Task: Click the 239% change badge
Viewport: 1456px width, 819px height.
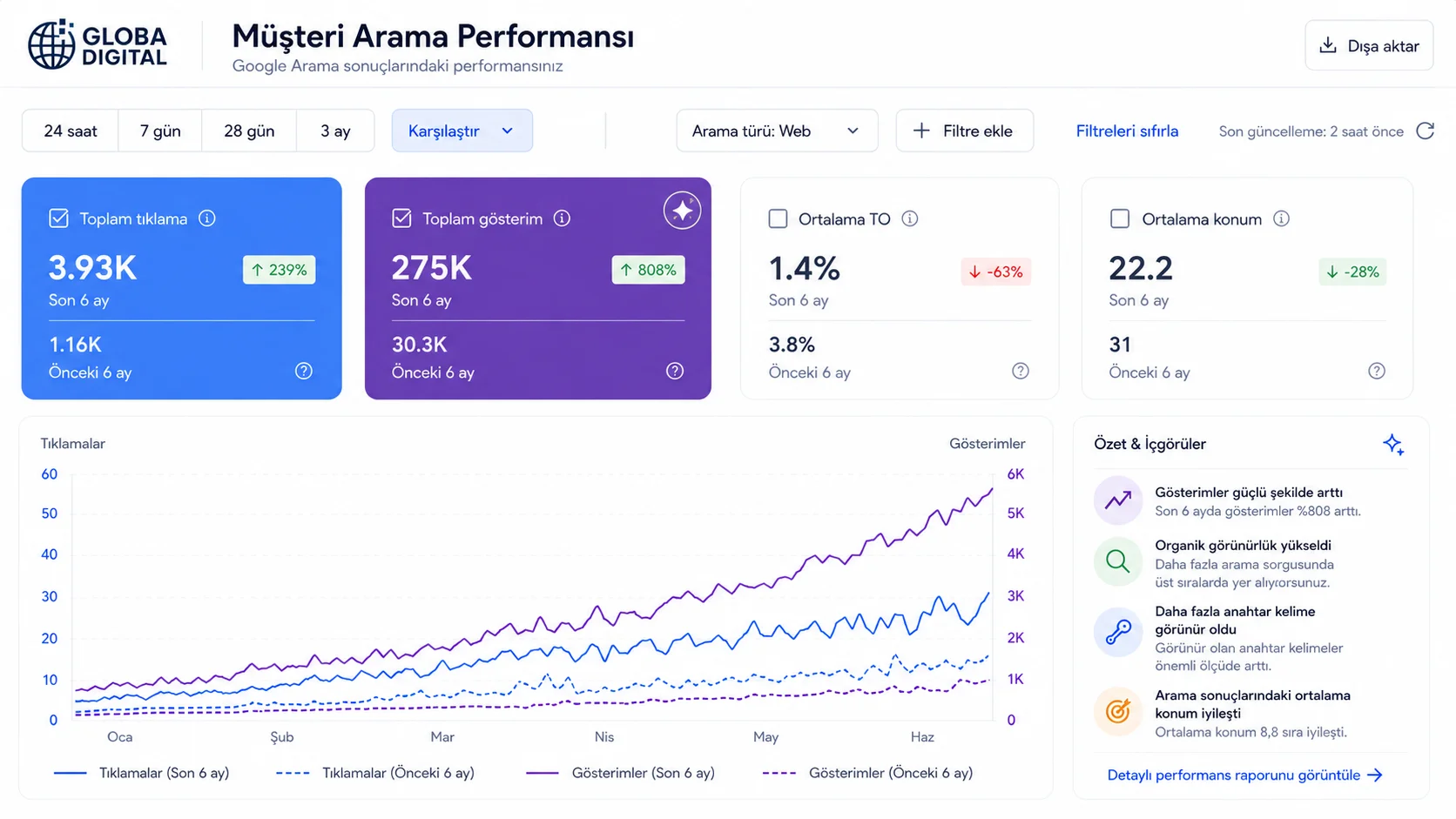Action: tap(280, 270)
